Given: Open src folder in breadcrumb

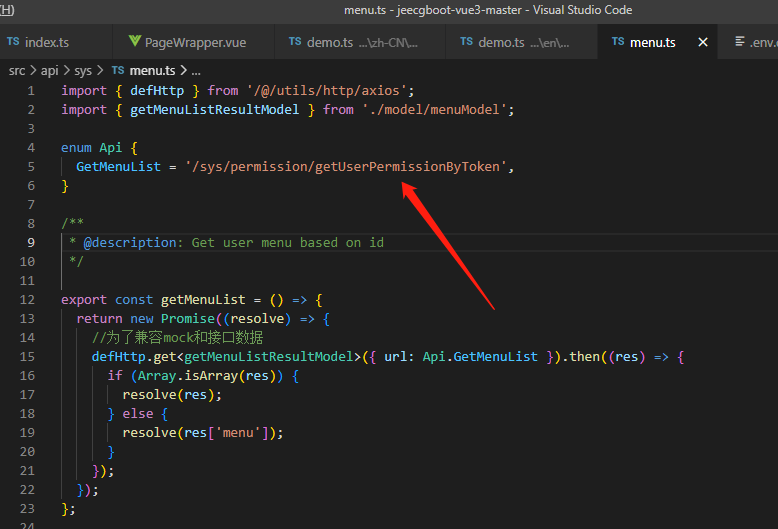Looking at the screenshot, I should click(x=17, y=71).
